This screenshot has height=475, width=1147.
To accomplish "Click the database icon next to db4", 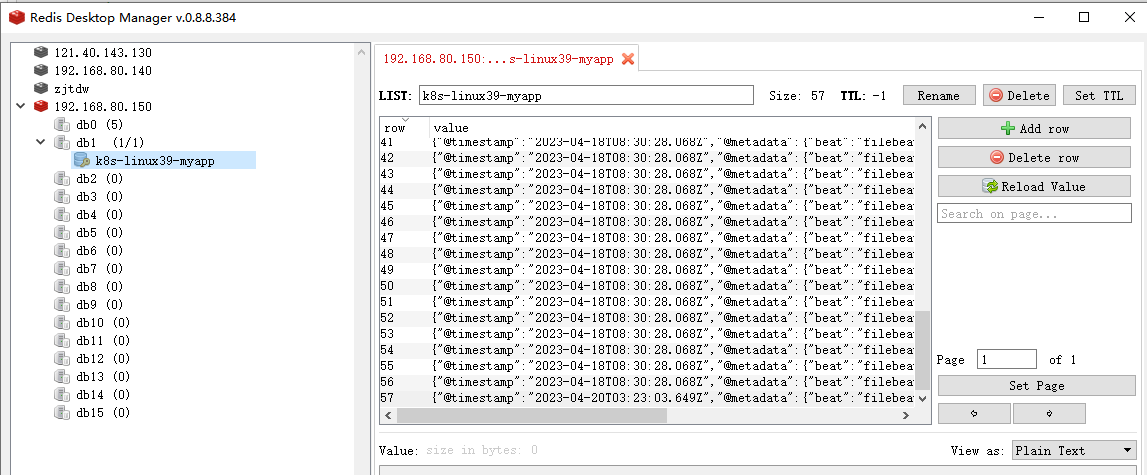I will pyautogui.click(x=61, y=214).
